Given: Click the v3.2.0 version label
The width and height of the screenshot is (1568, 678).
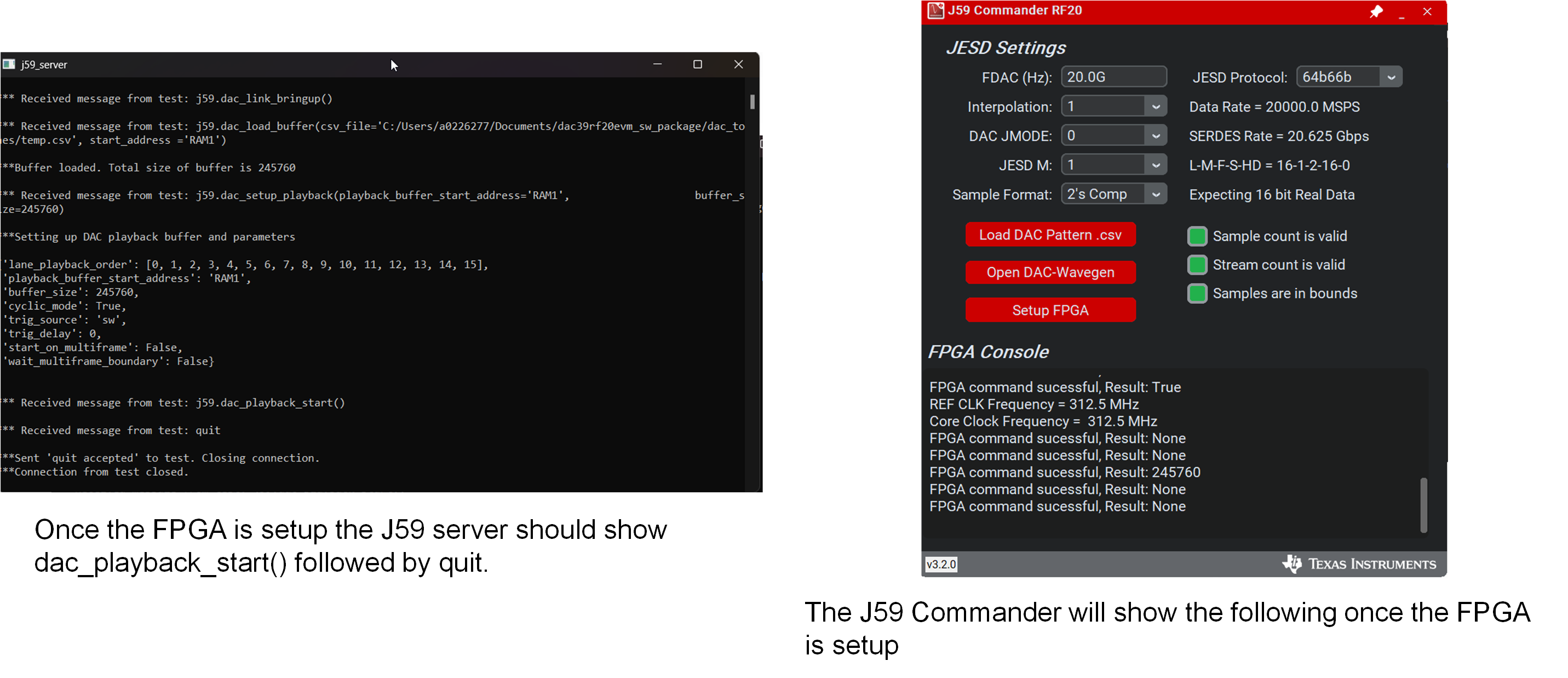Looking at the screenshot, I should tap(940, 564).
